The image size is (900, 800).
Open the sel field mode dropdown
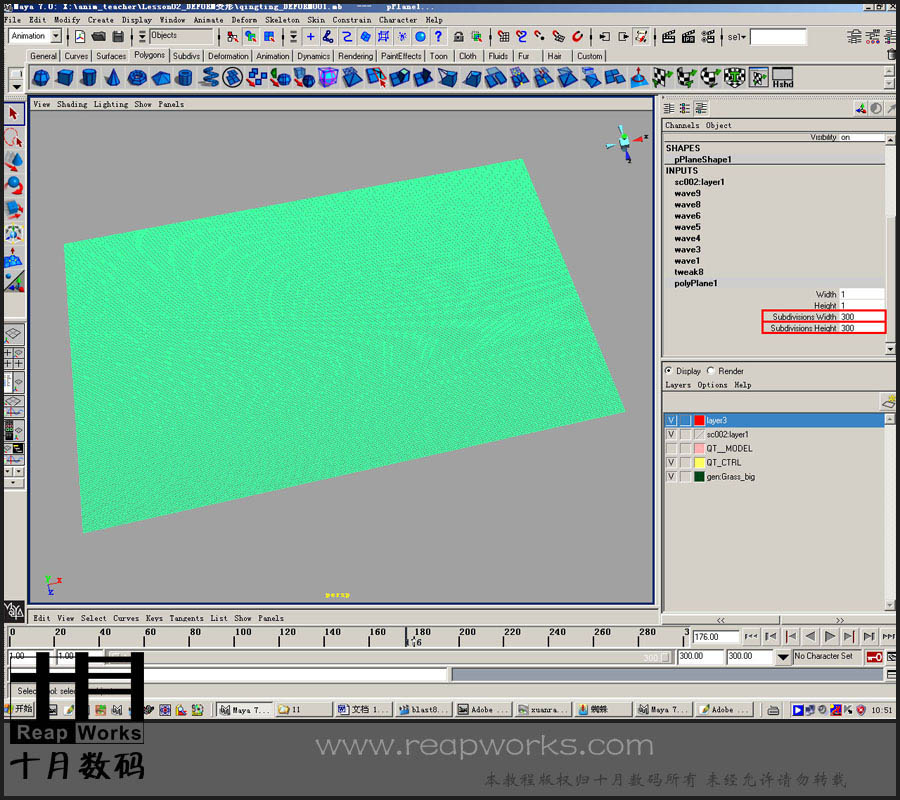click(737, 37)
